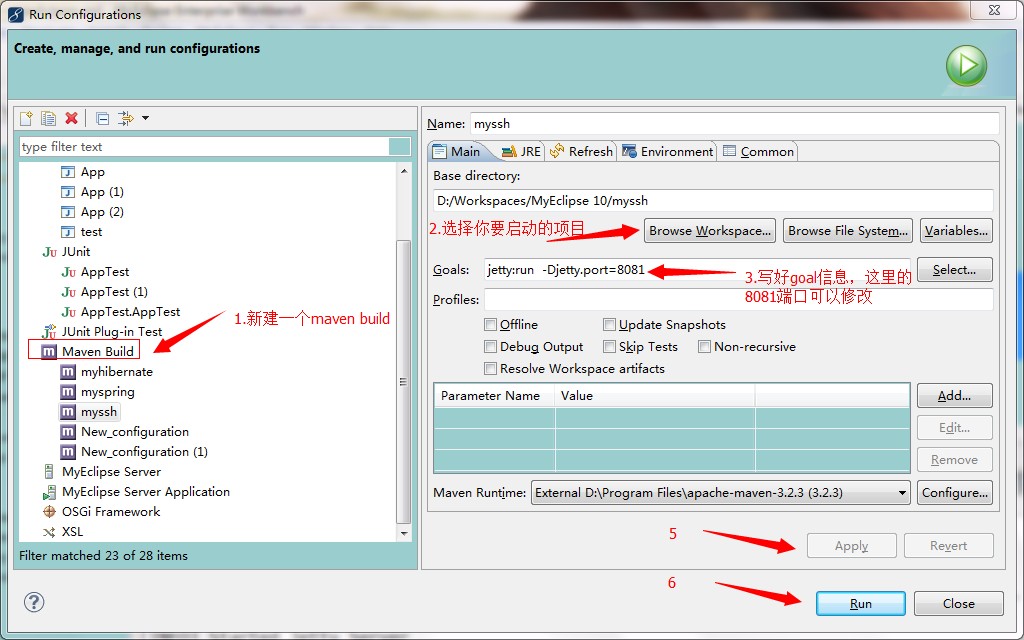
Task: Collapse all tree configurations
Action: tap(103, 118)
